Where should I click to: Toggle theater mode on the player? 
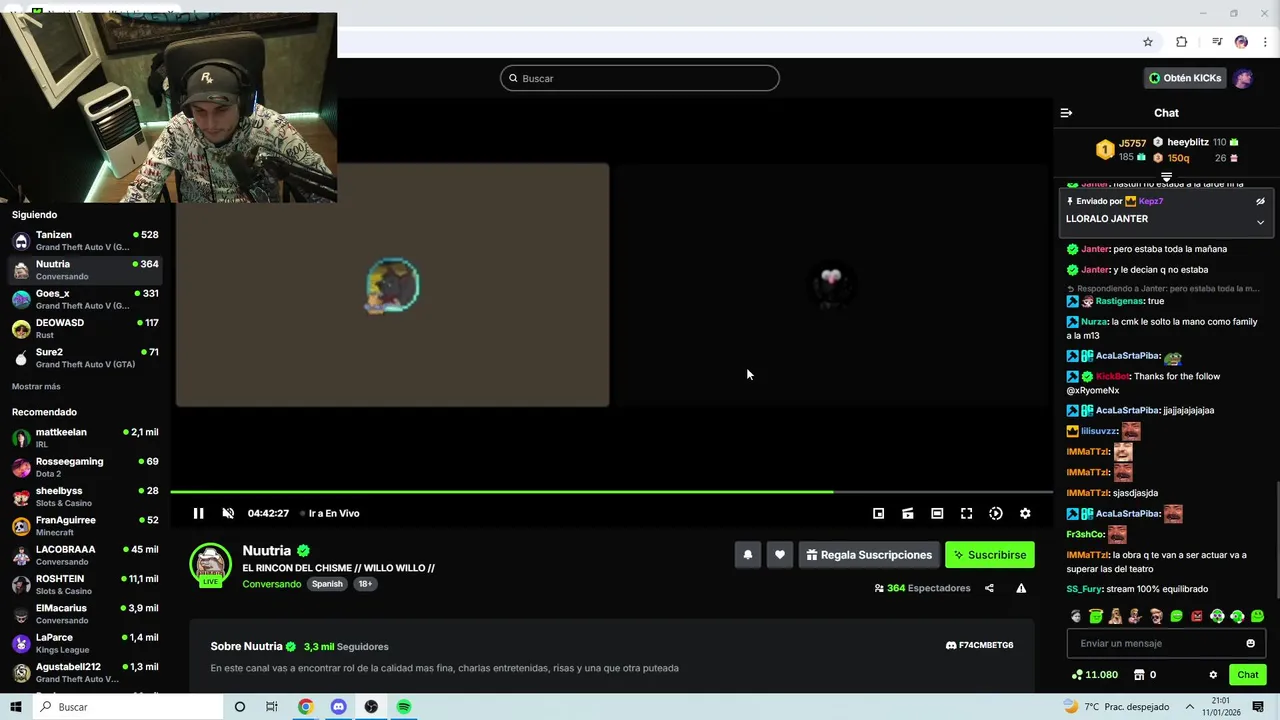(x=937, y=513)
